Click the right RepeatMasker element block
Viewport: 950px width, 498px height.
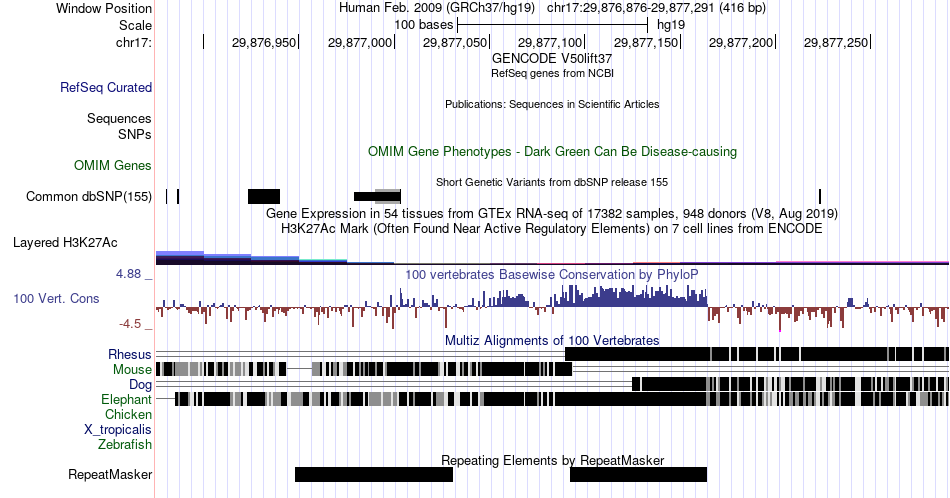click(x=639, y=474)
